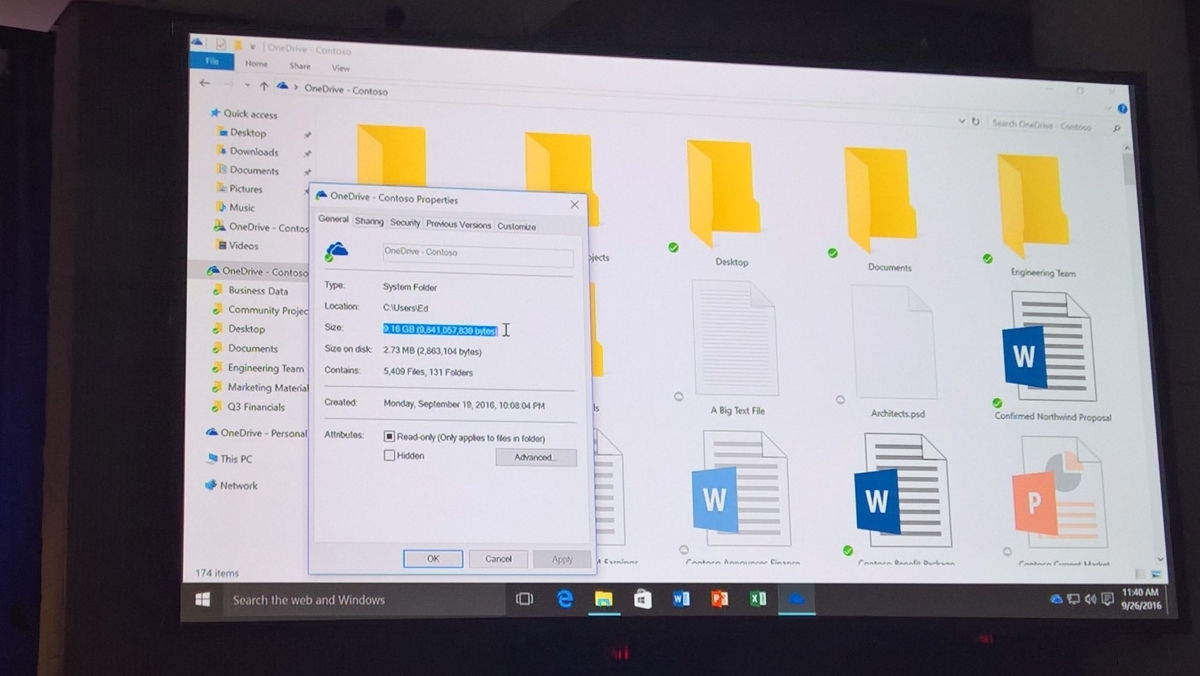Image resolution: width=1200 pixels, height=676 pixels.
Task: Click the Advanced... button
Action: click(x=535, y=458)
